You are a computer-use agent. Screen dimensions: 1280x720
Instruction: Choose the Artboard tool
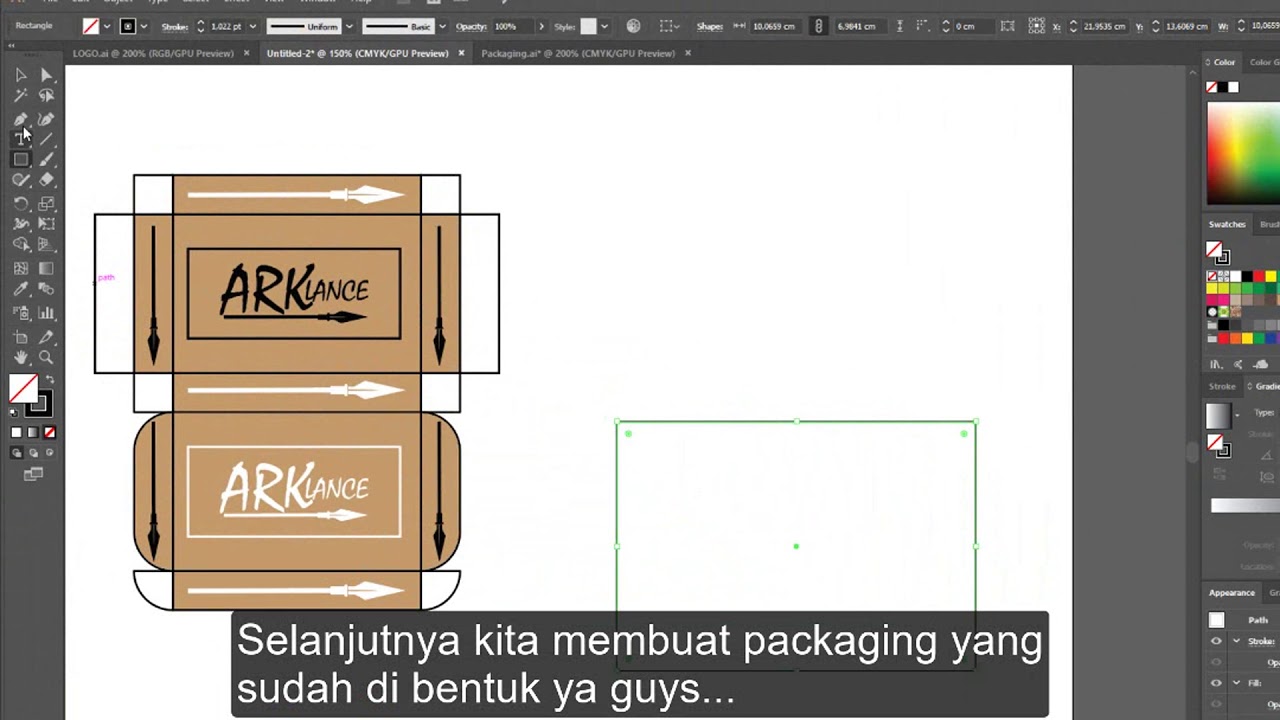click(21, 337)
